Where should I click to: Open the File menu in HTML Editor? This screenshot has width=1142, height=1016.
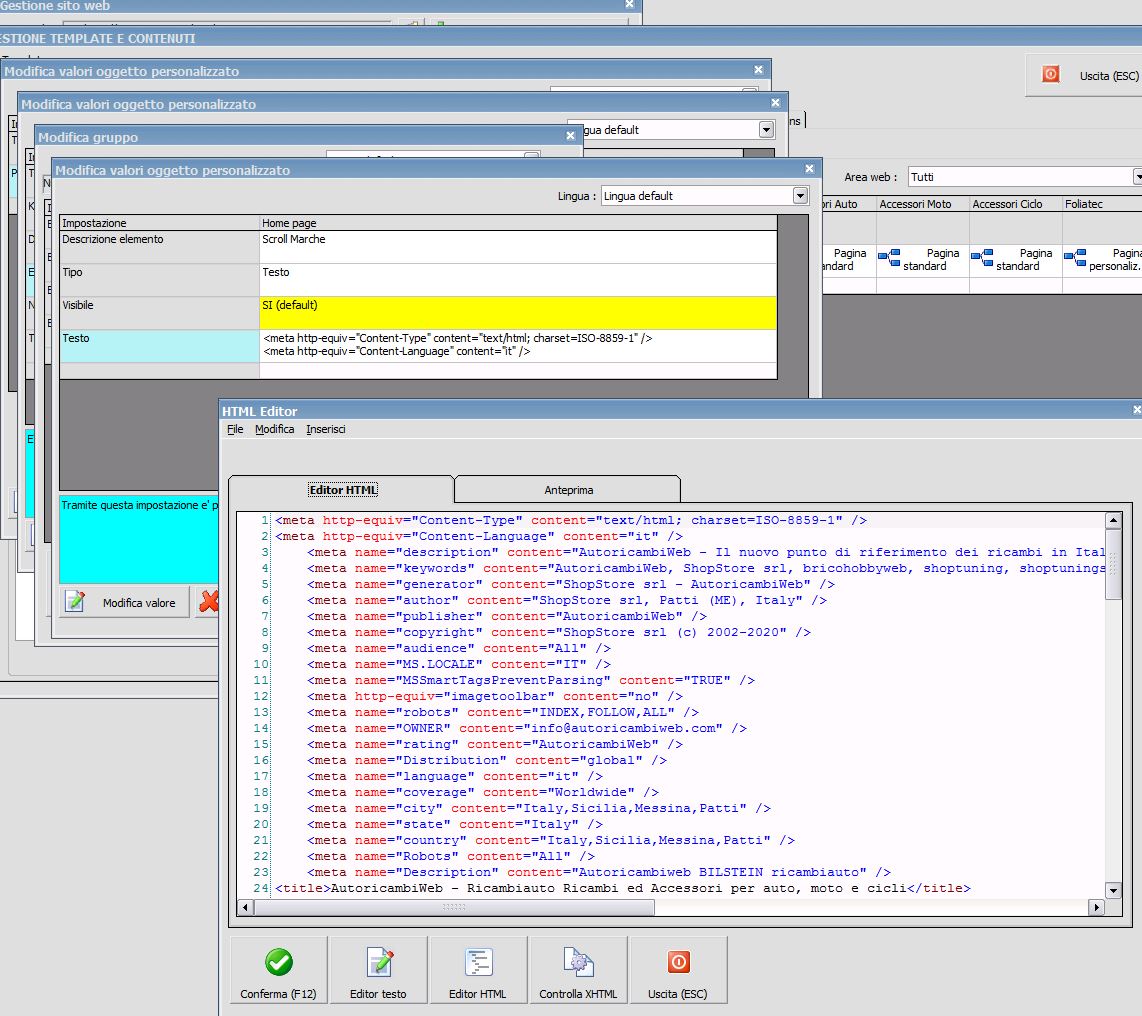pos(235,429)
